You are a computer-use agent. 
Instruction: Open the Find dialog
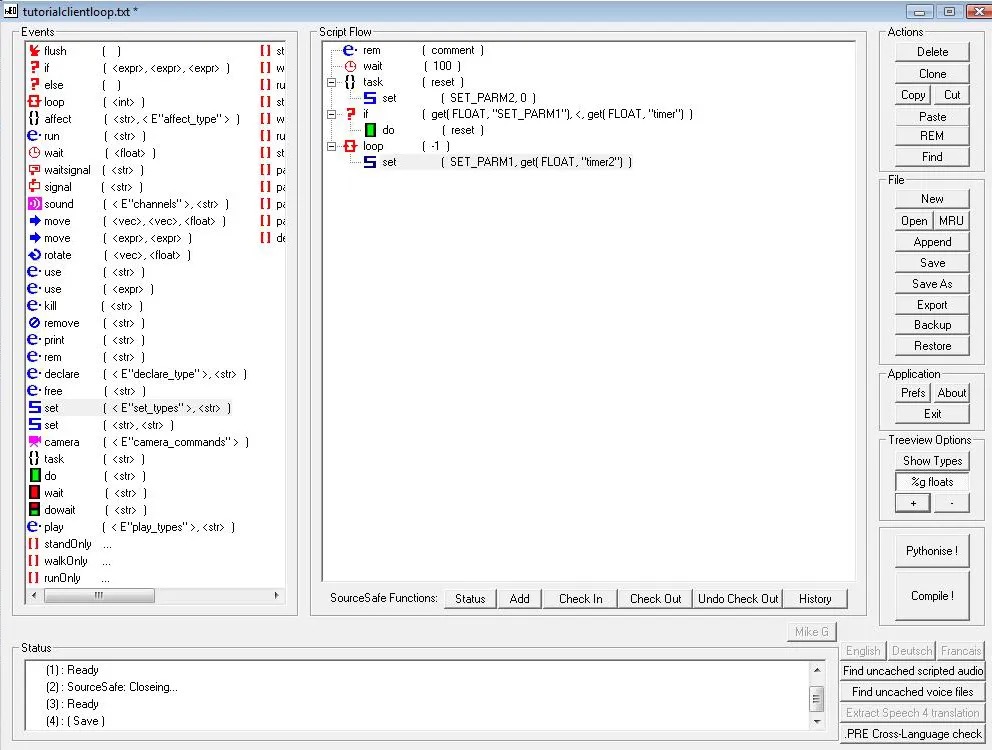pyautogui.click(x=932, y=156)
